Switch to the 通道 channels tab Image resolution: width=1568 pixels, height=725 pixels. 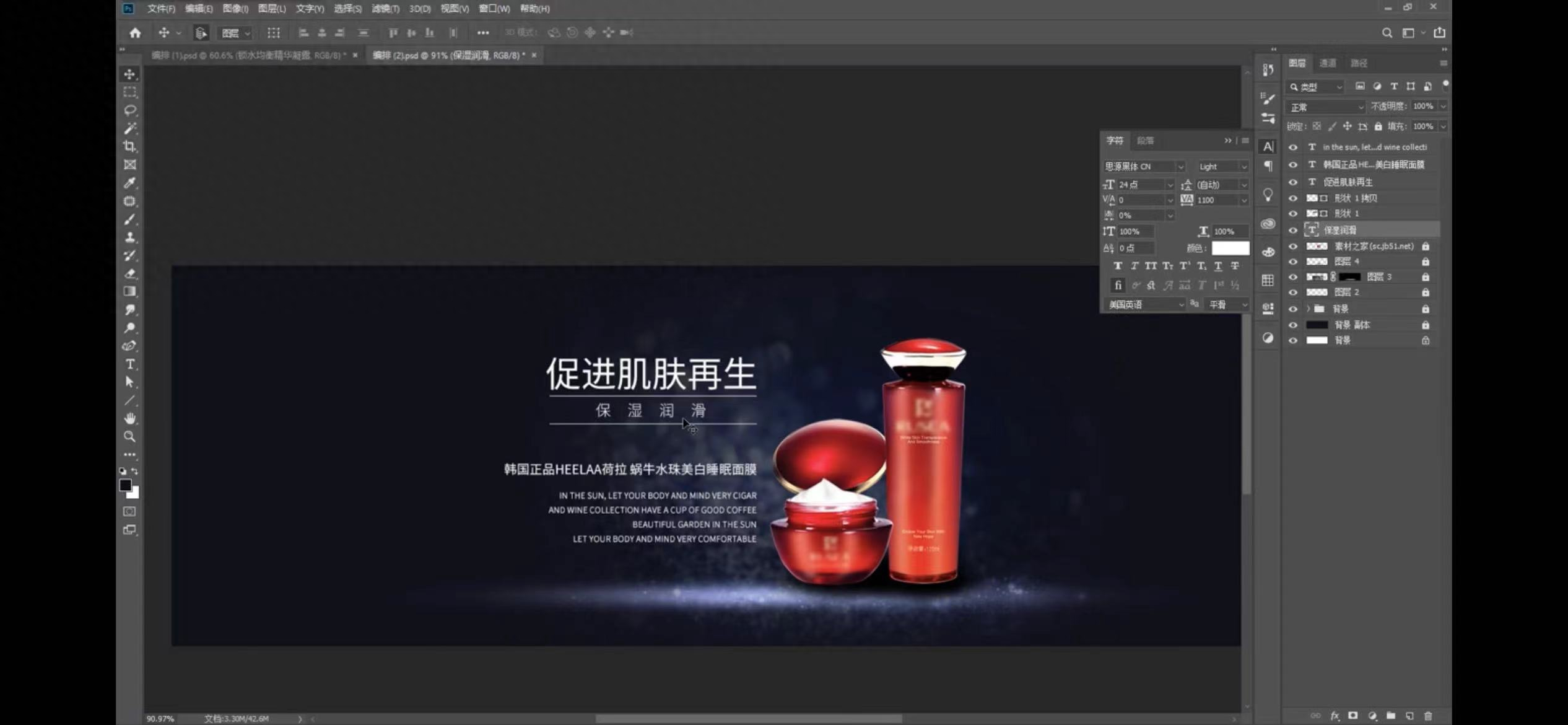[x=1328, y=63]
